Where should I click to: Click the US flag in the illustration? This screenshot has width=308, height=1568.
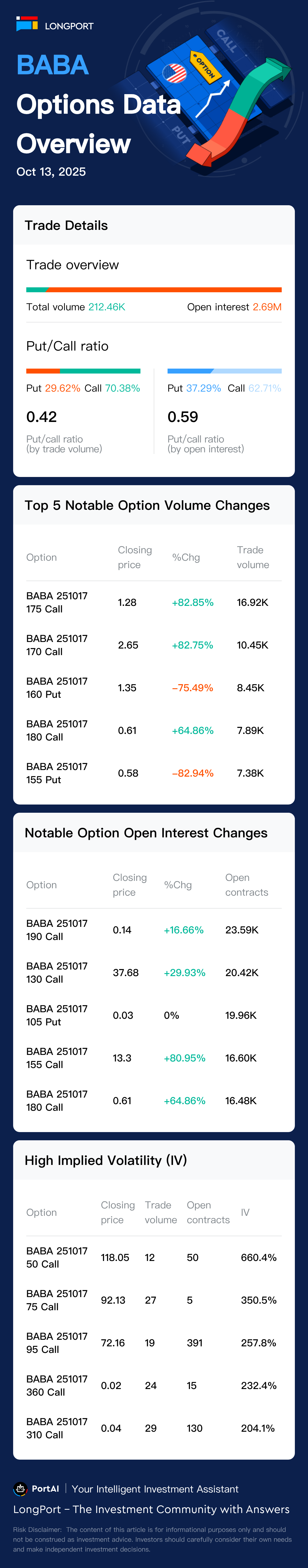pos(175,74)
